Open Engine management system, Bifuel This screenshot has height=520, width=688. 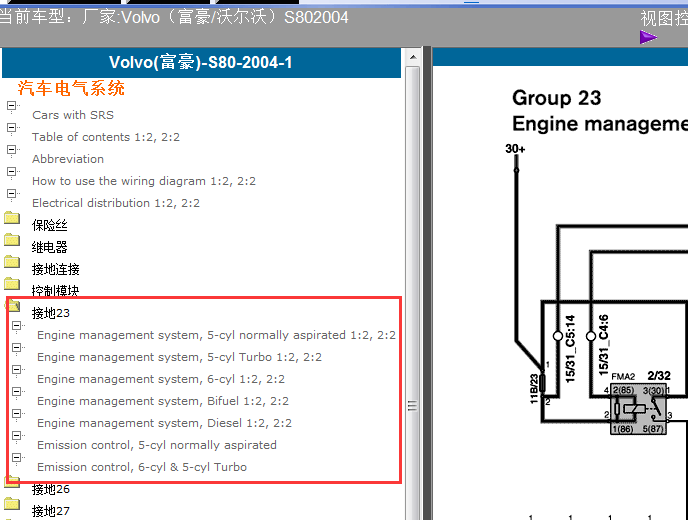pos(163,401)
